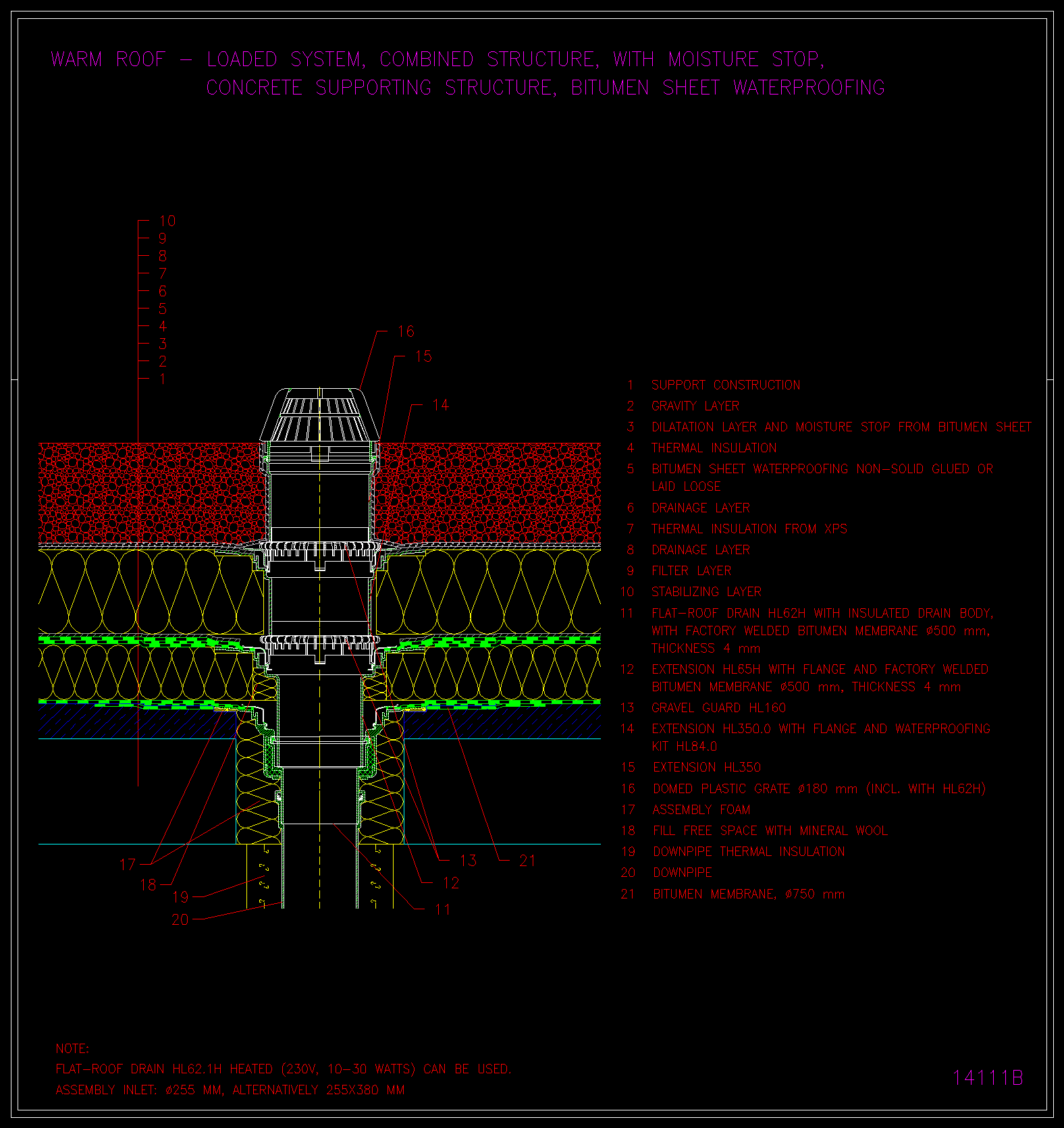Select callout number 19 label
Screen dimensions: 1064x1128
180,897
